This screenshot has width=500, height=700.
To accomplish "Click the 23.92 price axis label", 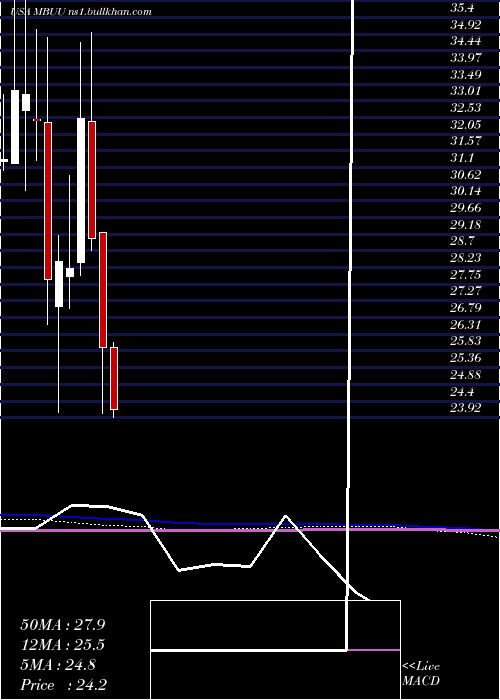I will pos(466,408).
